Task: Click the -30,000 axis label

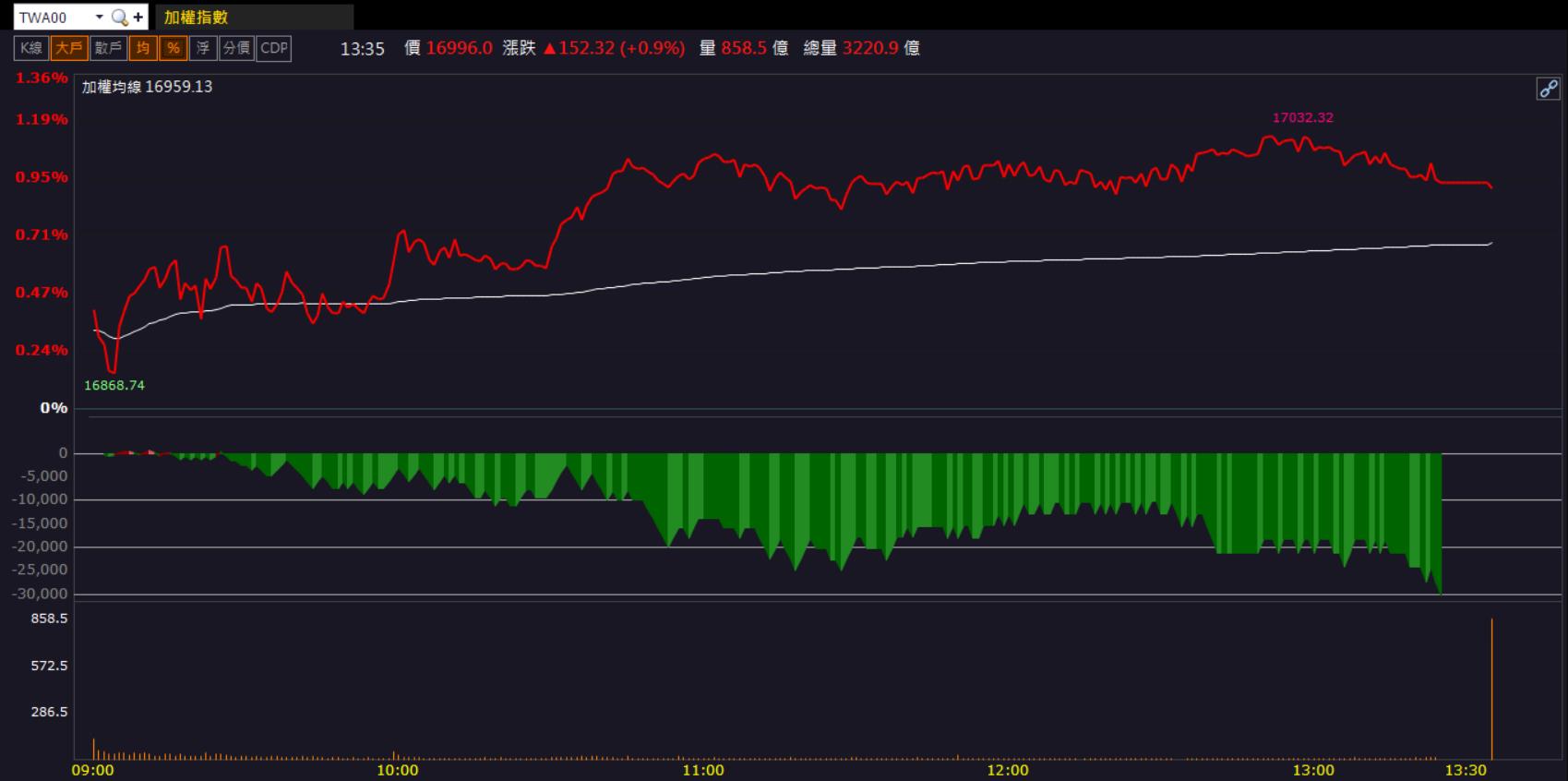Action: [40, 595]
